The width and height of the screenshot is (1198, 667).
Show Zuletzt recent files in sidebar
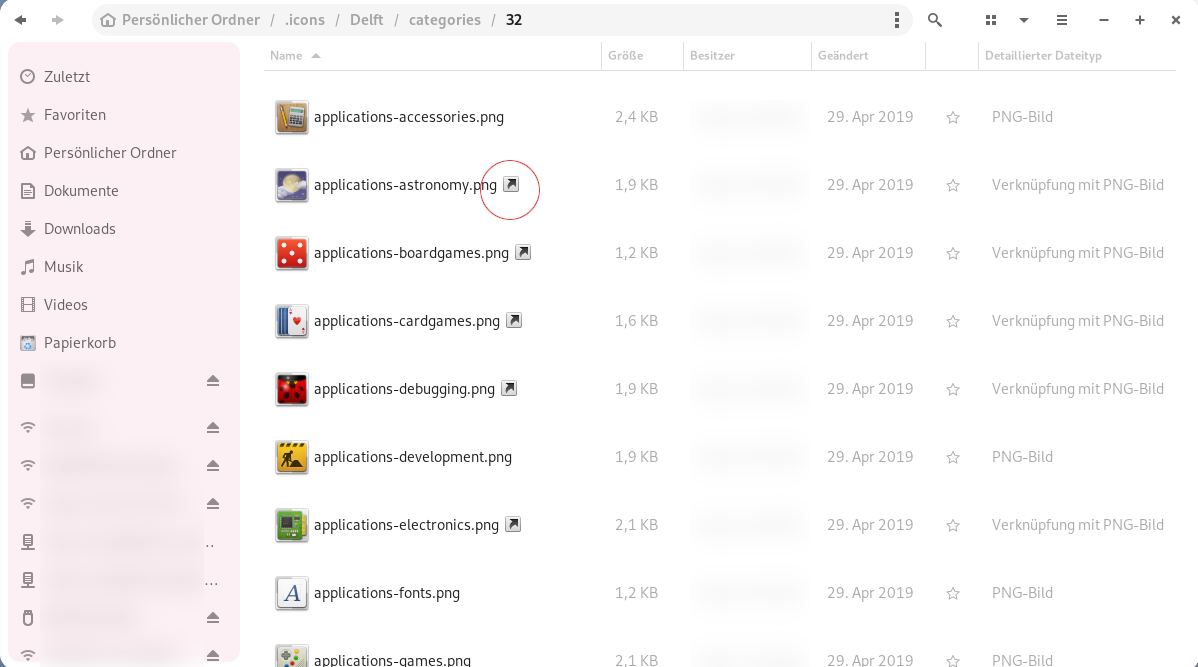[x=65, y=76]
